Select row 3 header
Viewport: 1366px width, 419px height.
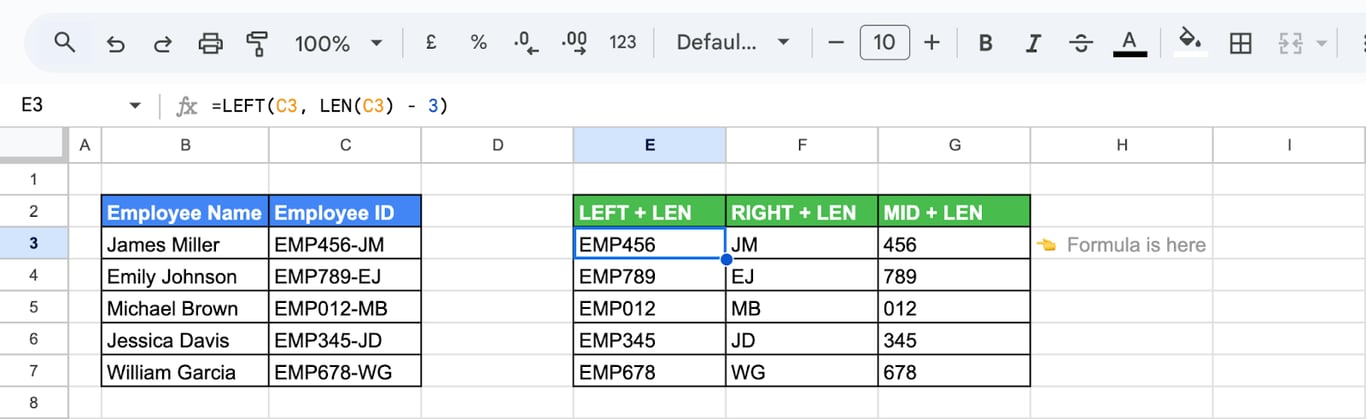33,243
